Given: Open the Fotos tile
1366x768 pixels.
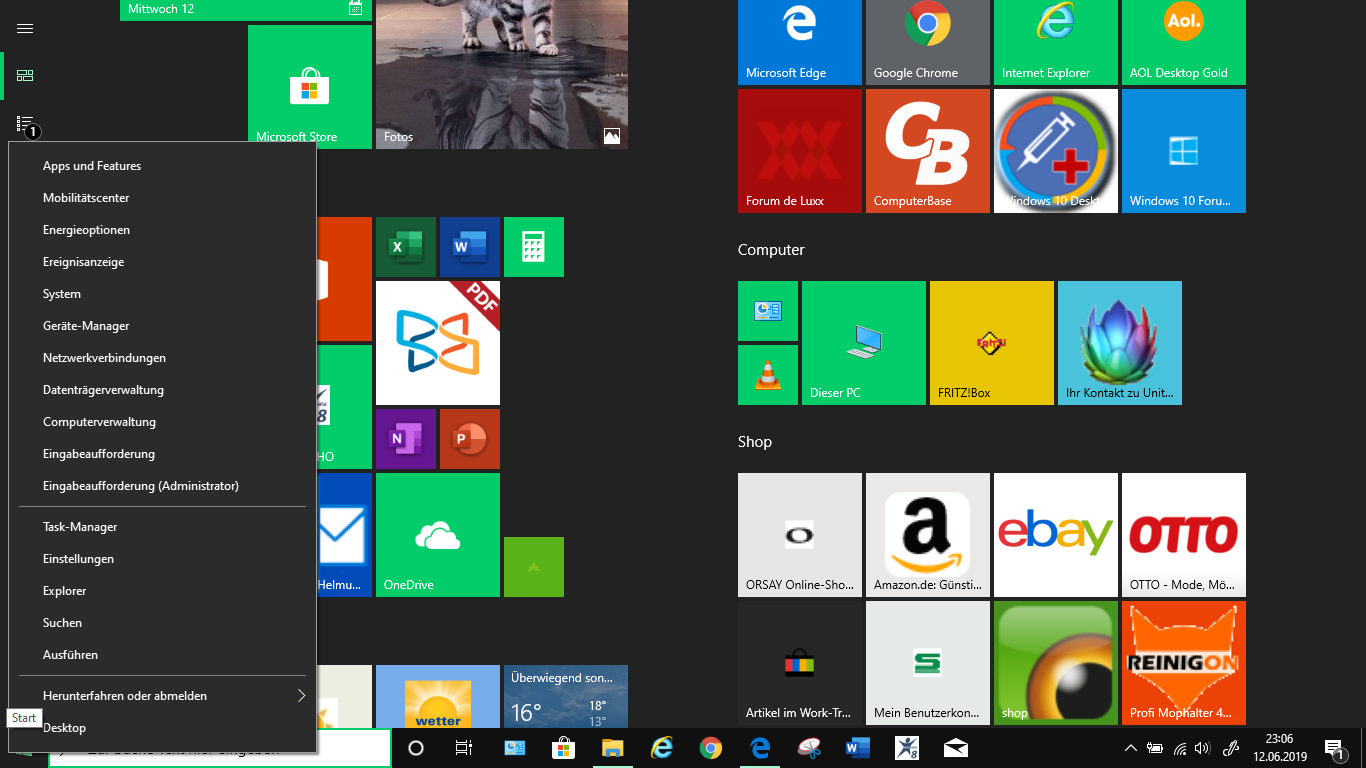Looking at the screenshot, I should tap(501, 75).
